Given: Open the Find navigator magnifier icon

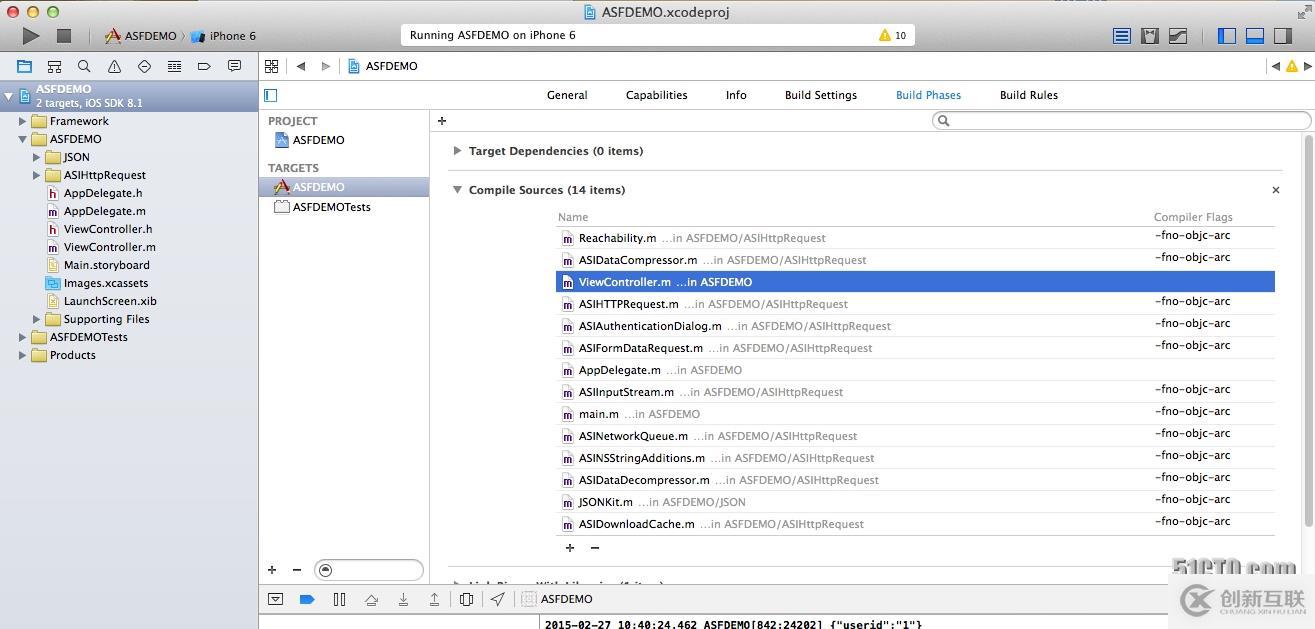Looking at the screenshot, I should point(84,66).
